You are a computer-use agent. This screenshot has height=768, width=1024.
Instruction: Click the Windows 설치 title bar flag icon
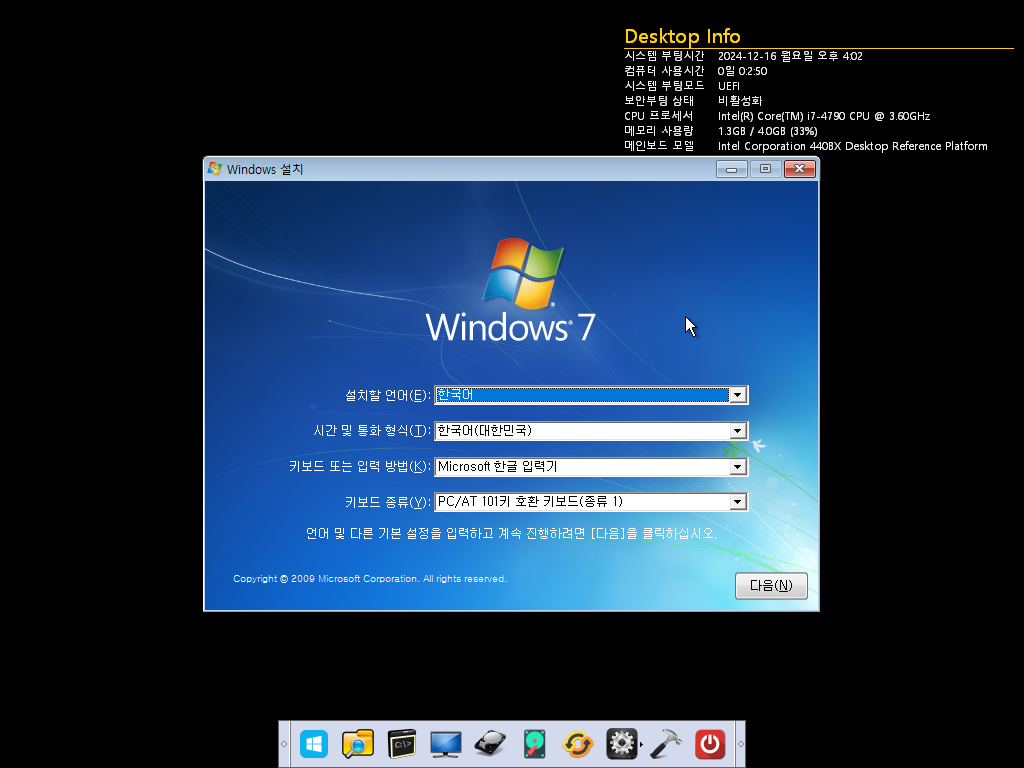point(215,169)
